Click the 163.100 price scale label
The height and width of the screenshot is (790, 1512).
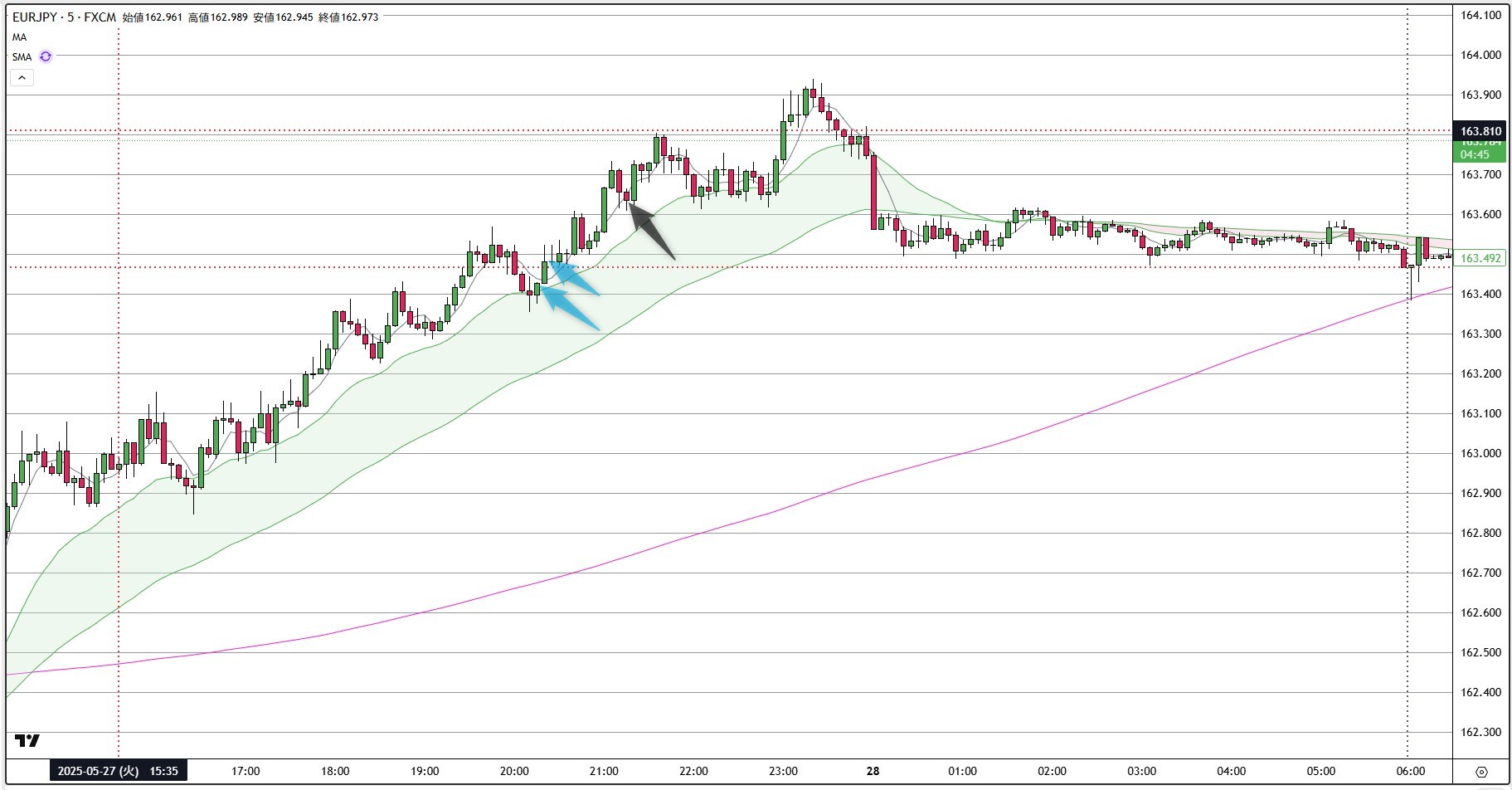[x=1480, y=413]
